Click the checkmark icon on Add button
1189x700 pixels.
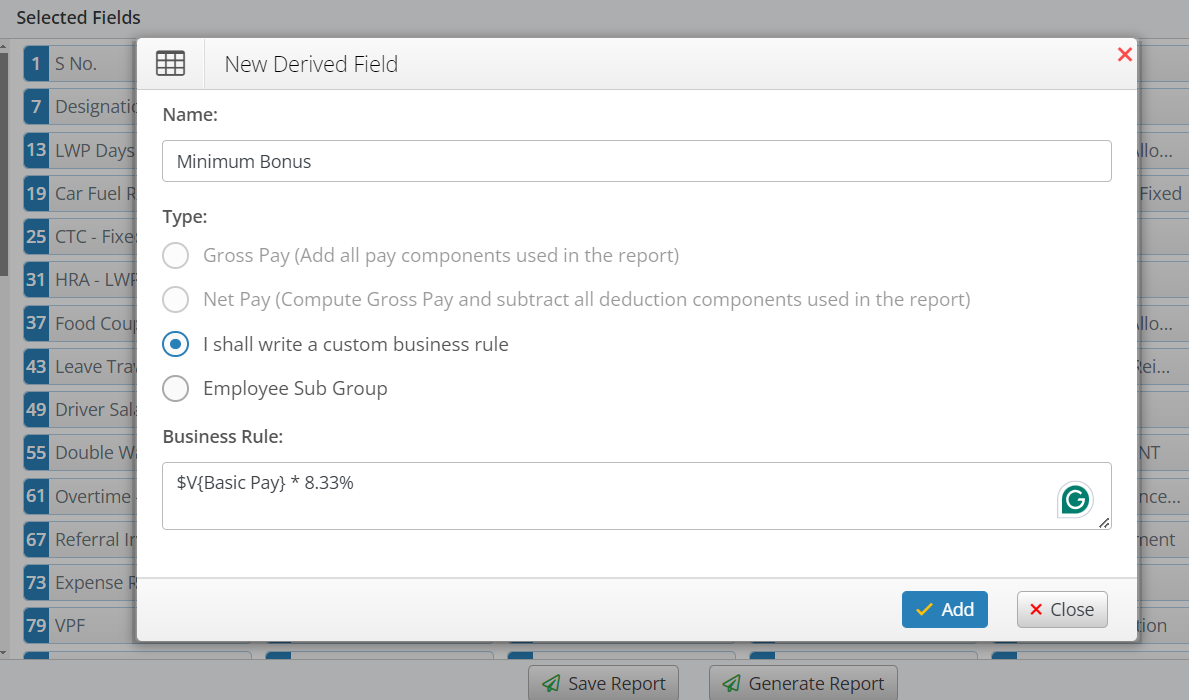[924, 610]
